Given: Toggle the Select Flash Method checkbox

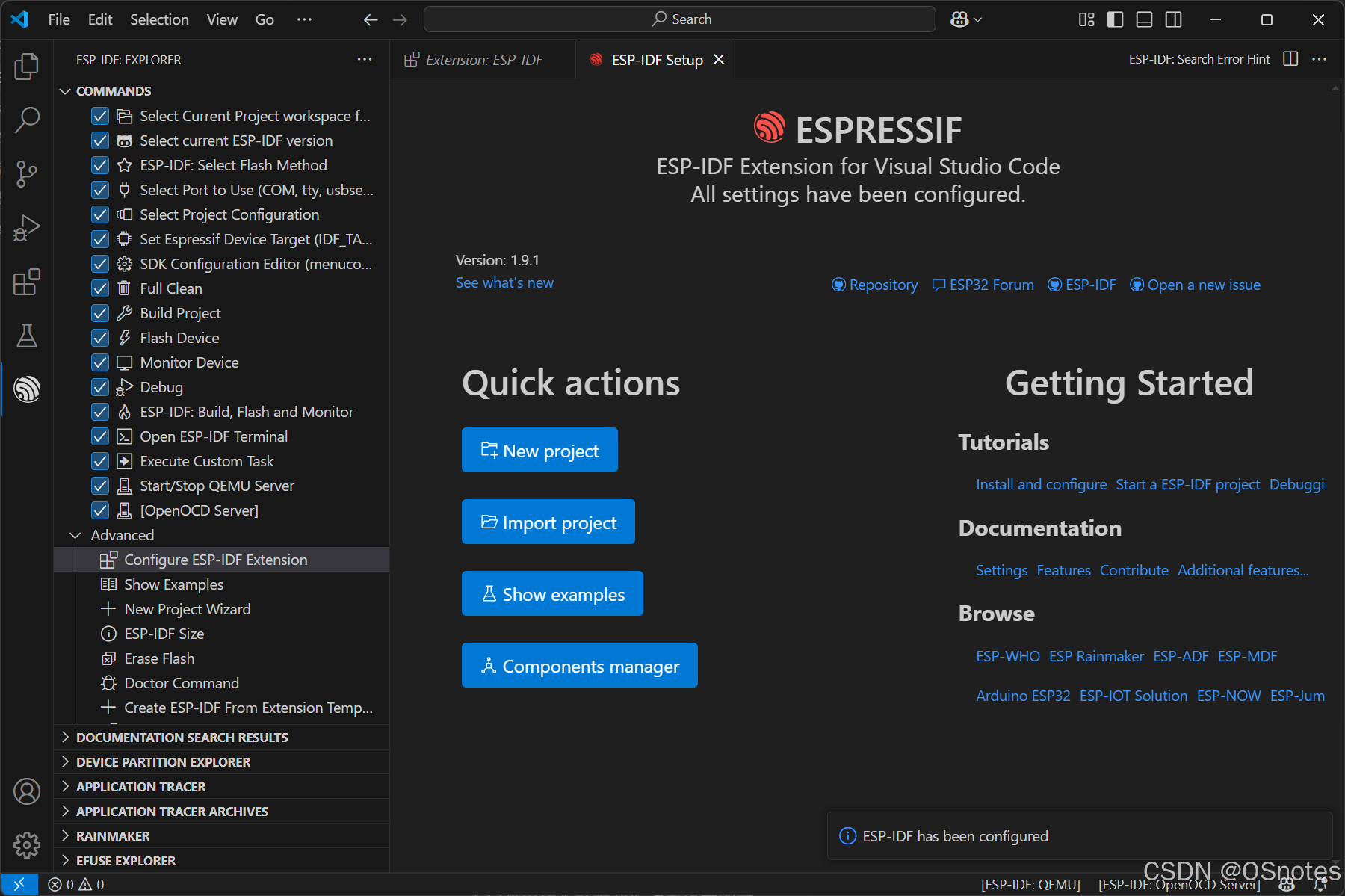Looking at the screenshot, I should [x=100, y=165].
